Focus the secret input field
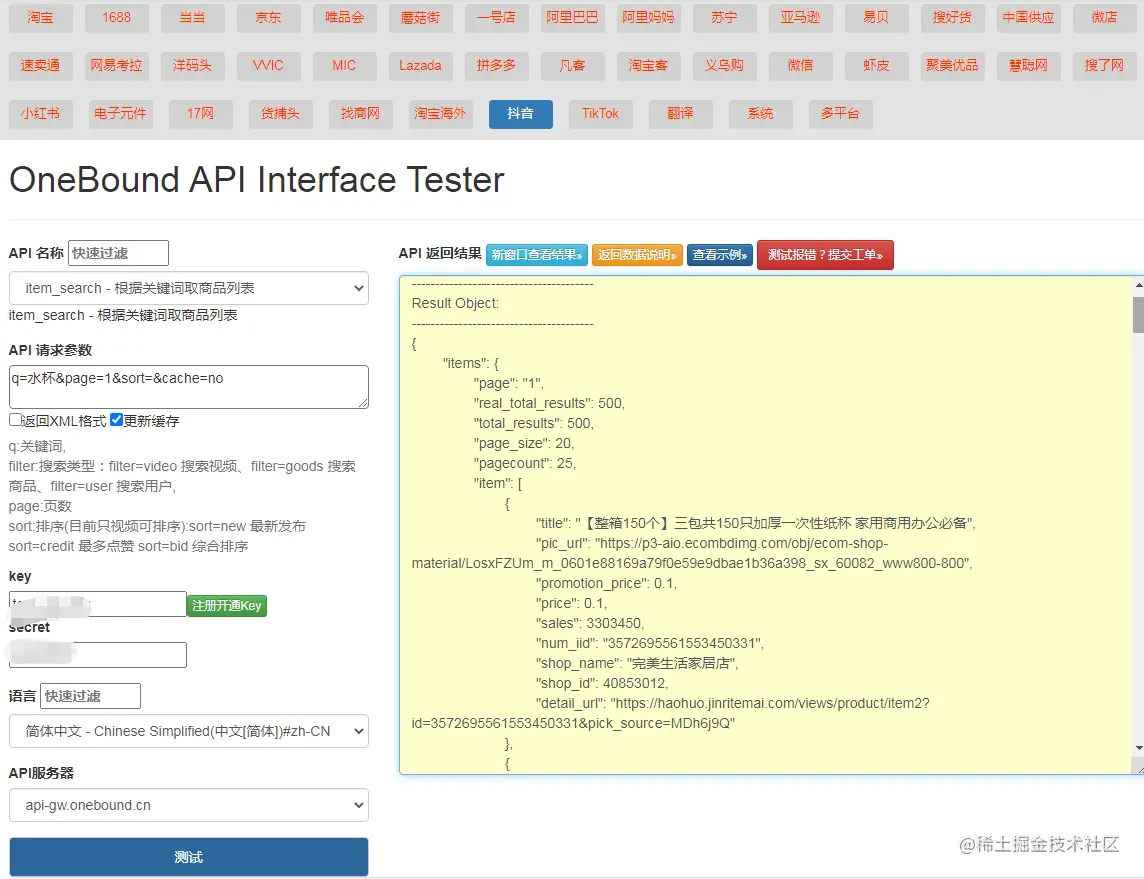Viewport: 1144px width, 879px height. (x=98, y=654)
